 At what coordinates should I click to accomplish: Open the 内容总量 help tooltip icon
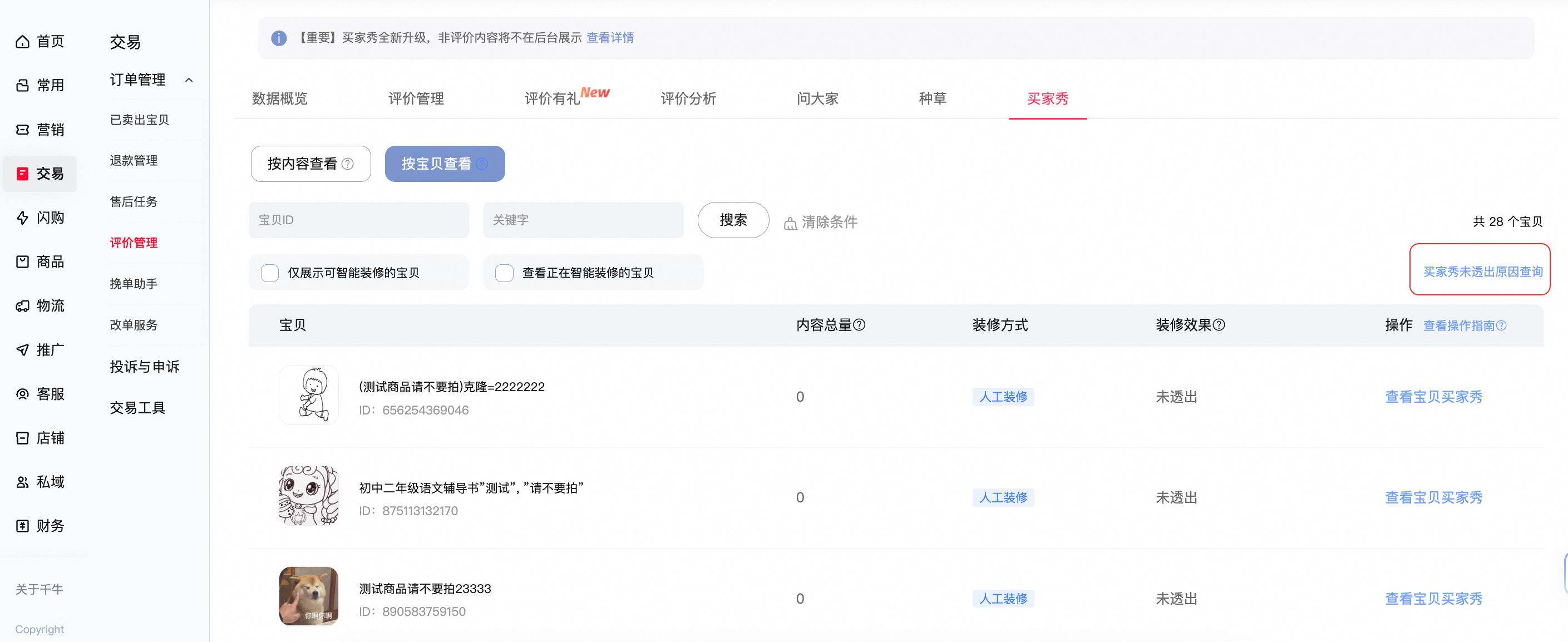[x=860, y=325]
